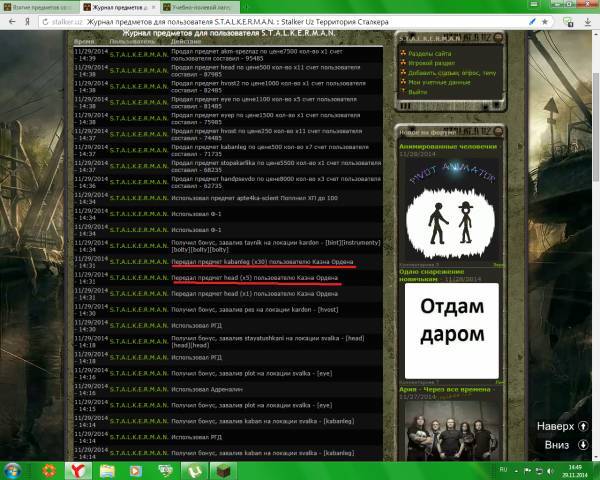Jump to bottom with the Вниз button
The width and height of the screenshot is (600, 480).
[x=566, y=445]
